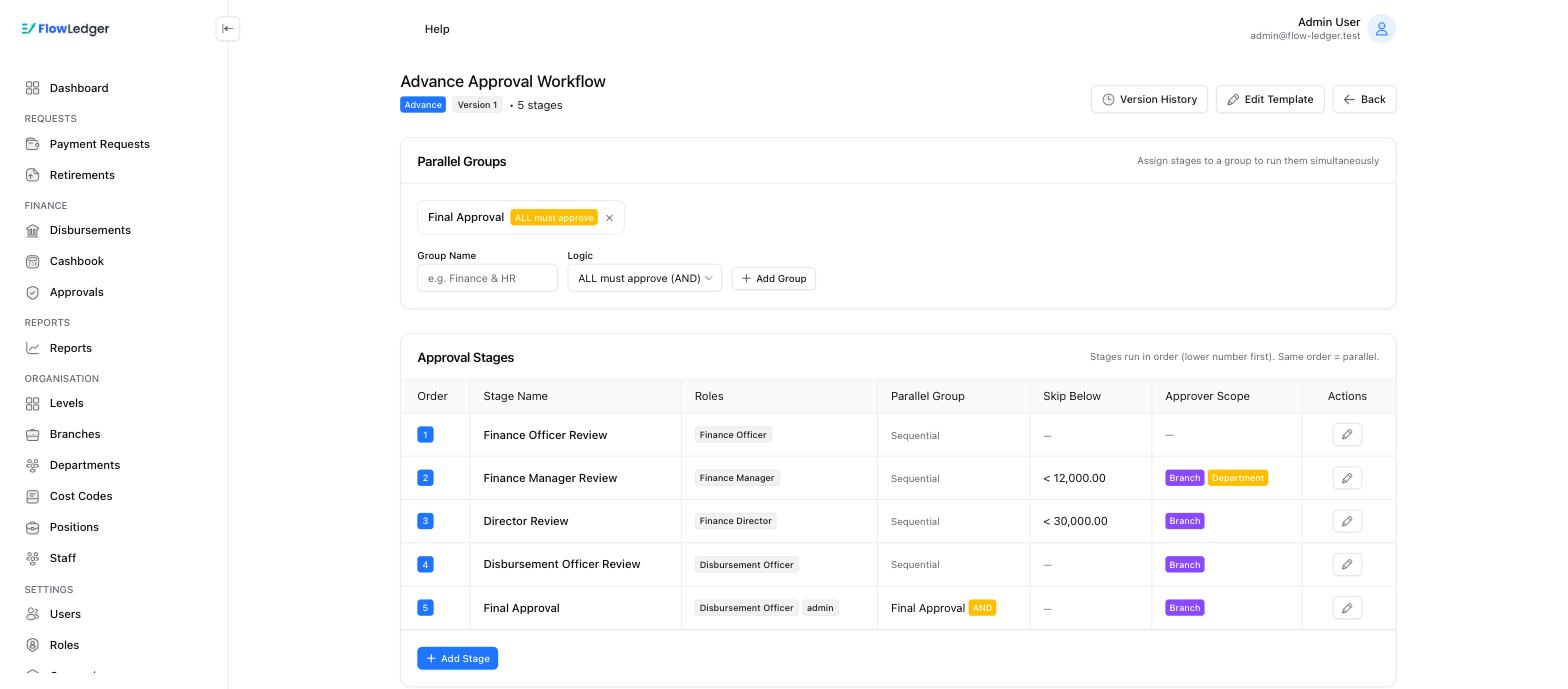Click the Payment Requests icon
Image resolution: width=1568 pixels, height=689 pixels.
coord(33,144)
